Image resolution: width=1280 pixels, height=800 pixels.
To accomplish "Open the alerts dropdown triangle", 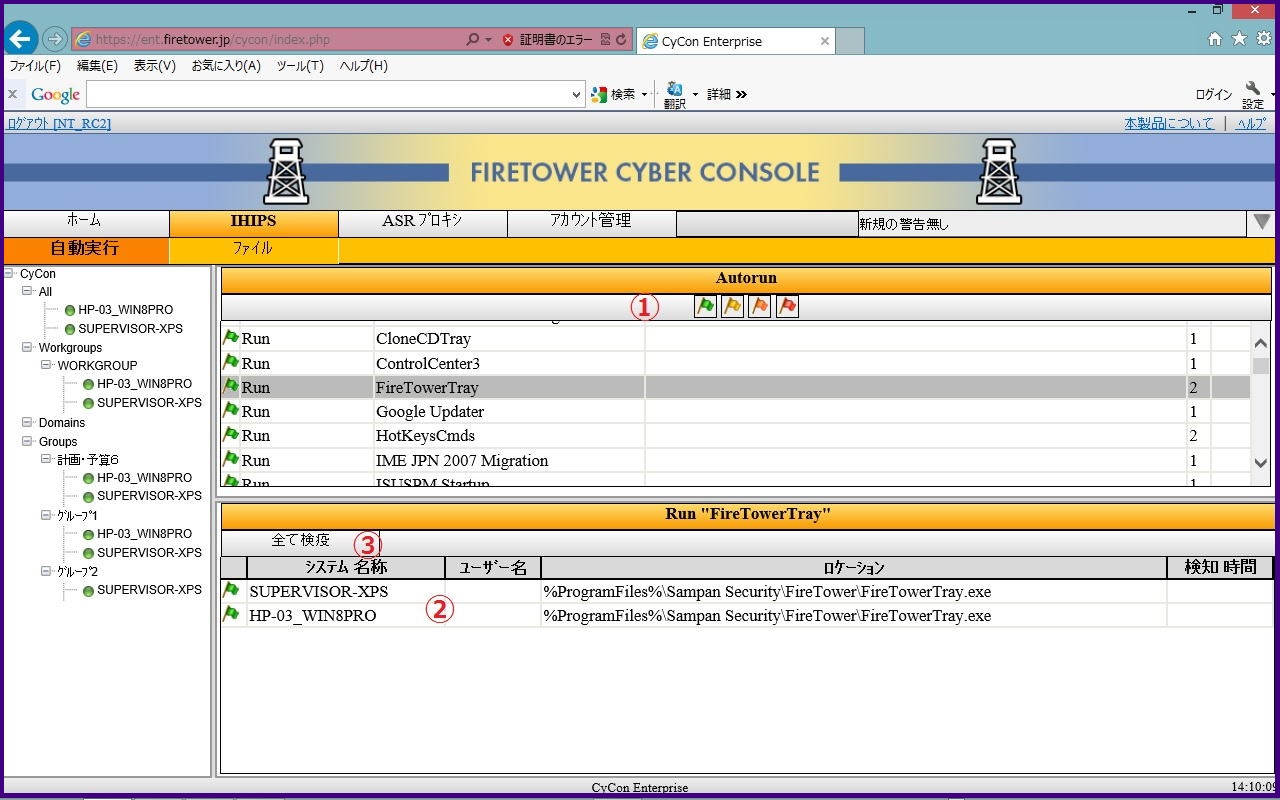I will [1262, 222].
